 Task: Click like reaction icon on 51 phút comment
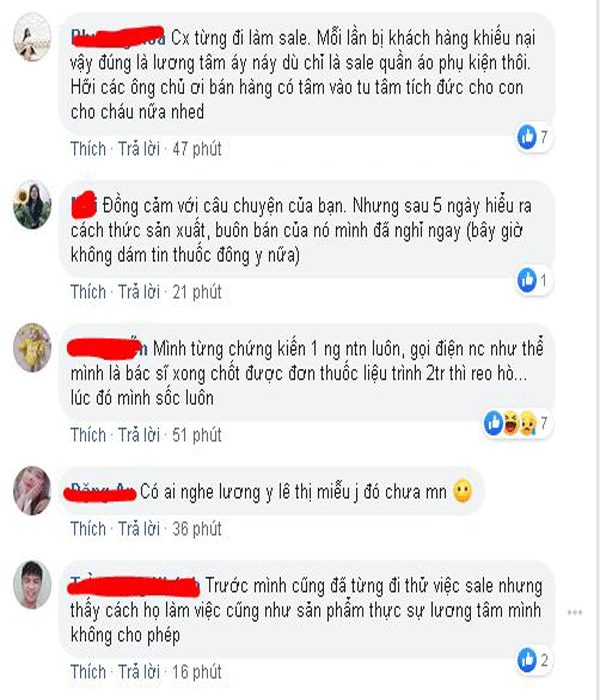point(494,423)
